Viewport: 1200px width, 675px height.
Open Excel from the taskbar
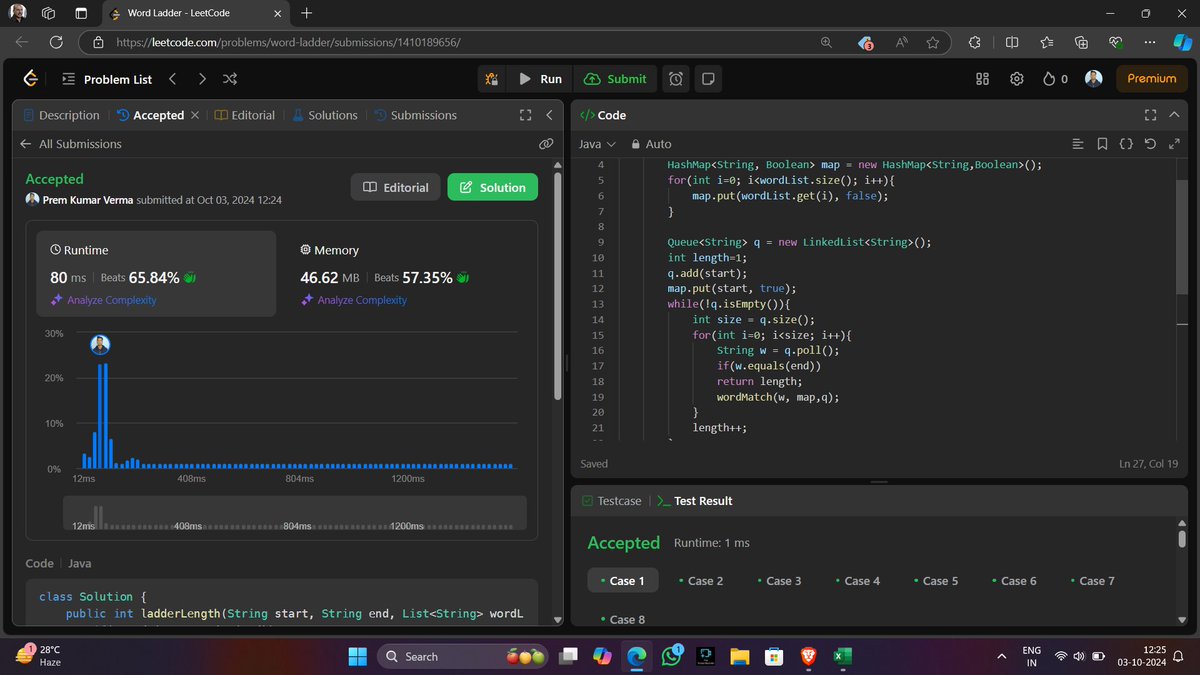coord(842,656)
